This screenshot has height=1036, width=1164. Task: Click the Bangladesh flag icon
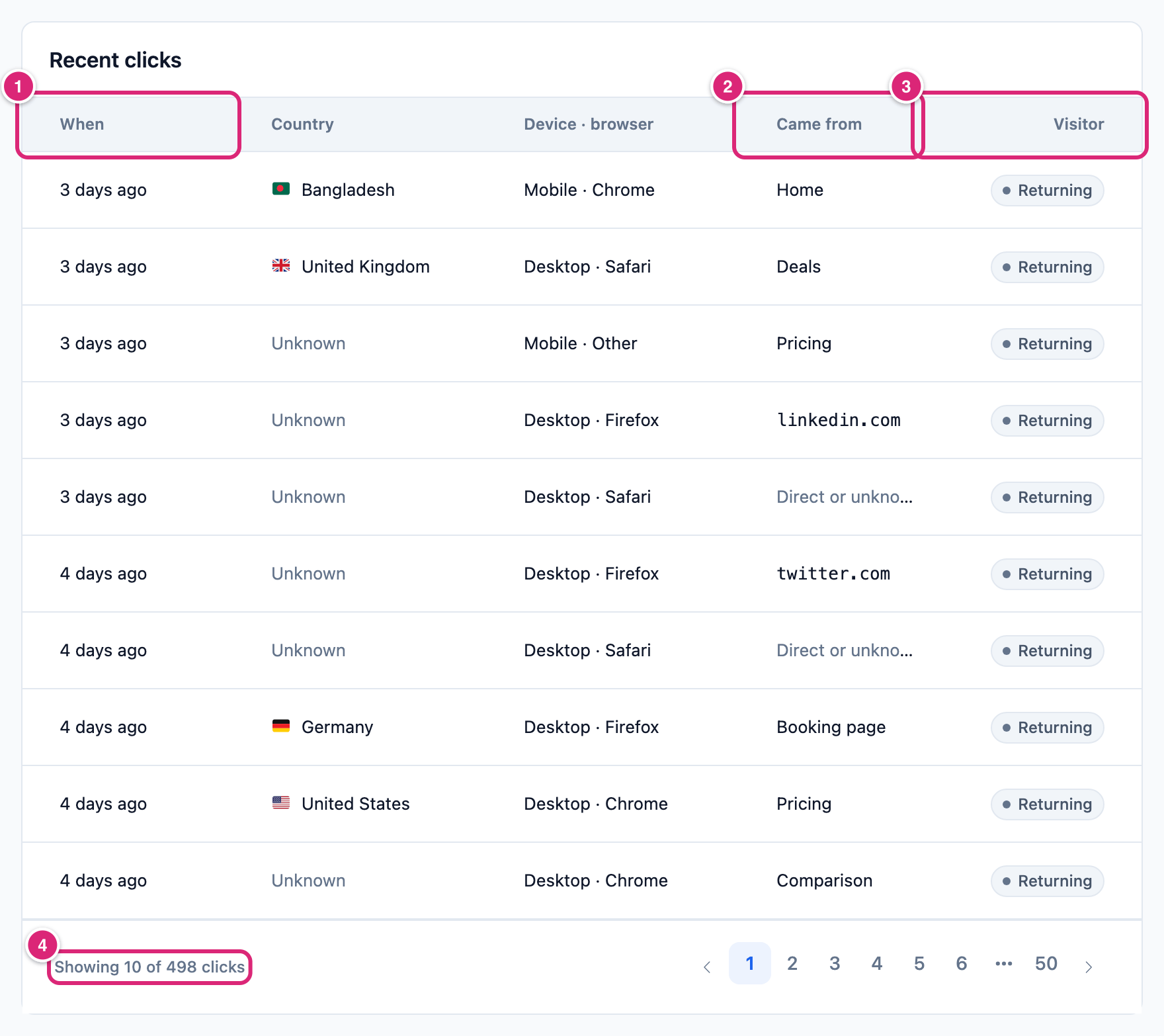[x=281, y=189]
